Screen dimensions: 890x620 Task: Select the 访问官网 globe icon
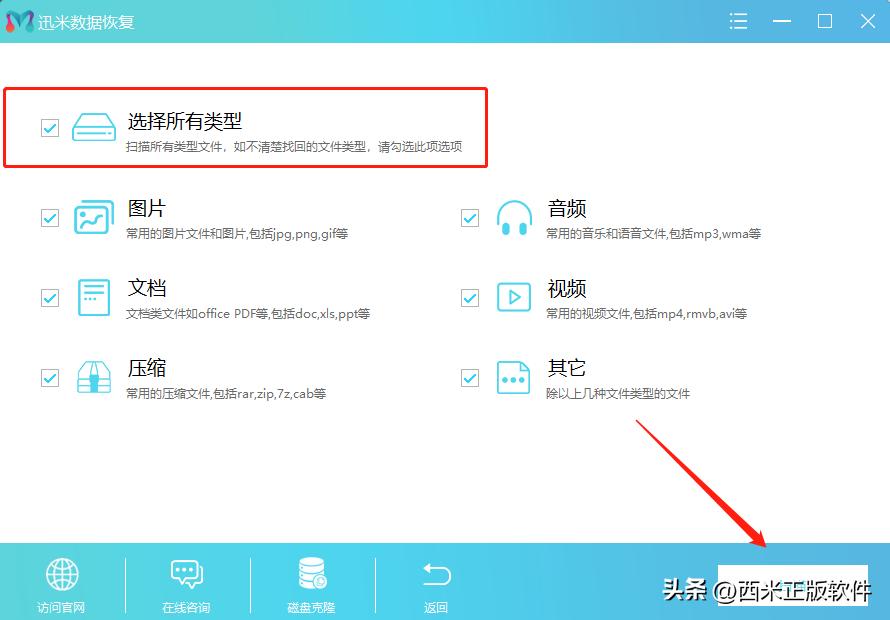pyautogui.click(x=62, y=573)
